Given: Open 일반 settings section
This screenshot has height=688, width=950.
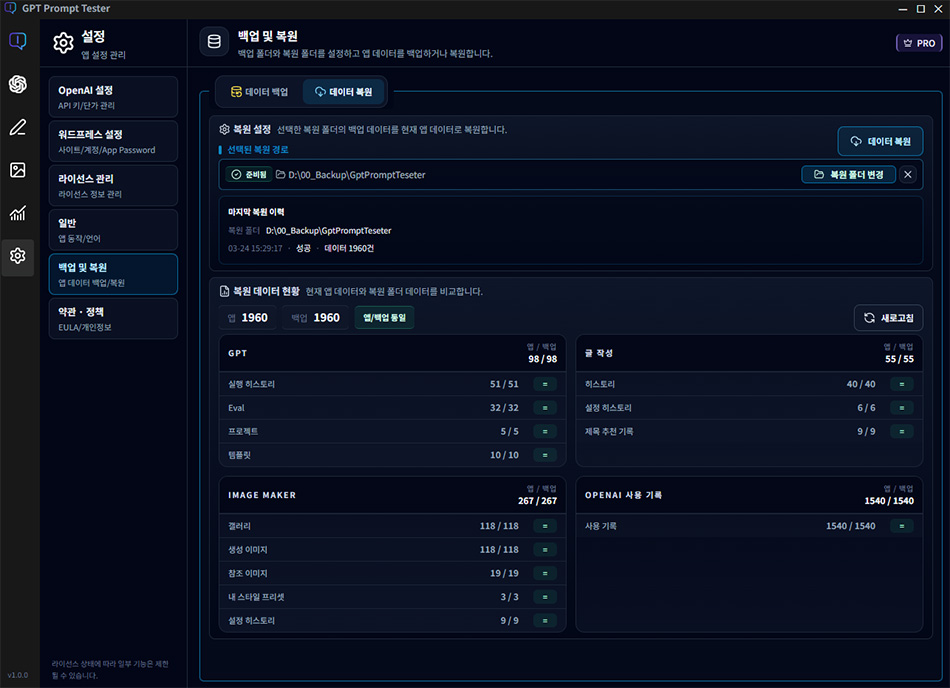Looking at the screenshot, I should point(112,229).
